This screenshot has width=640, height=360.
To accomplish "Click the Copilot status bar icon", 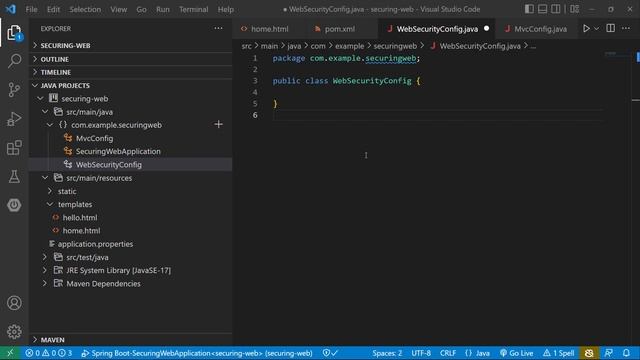I will [589, 353].
